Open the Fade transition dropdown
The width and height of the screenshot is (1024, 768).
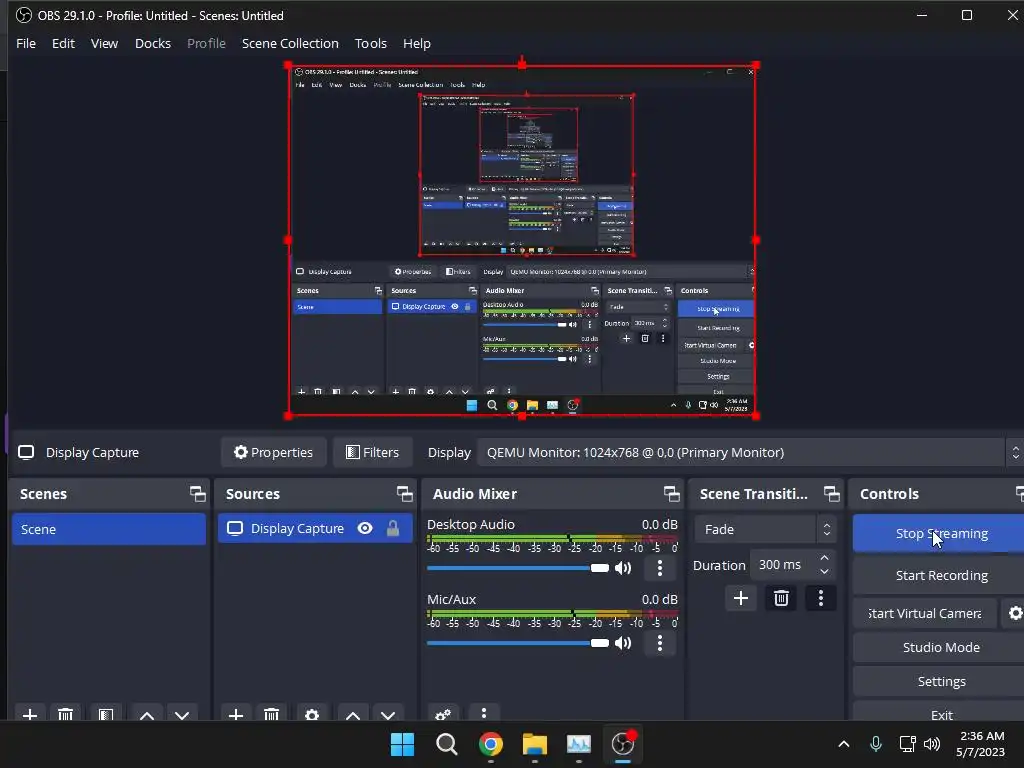pos(765,529)
